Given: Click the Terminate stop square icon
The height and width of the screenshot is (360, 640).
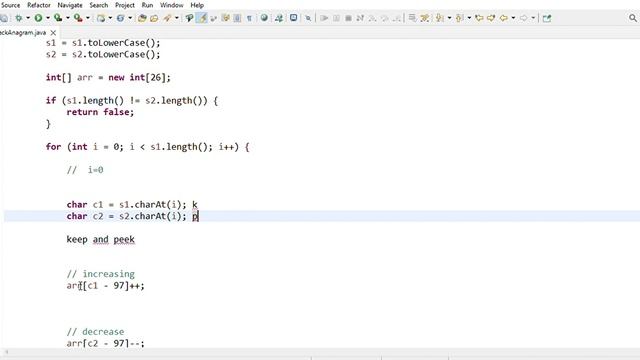Looking at the screenshot, I should (348, 18).
